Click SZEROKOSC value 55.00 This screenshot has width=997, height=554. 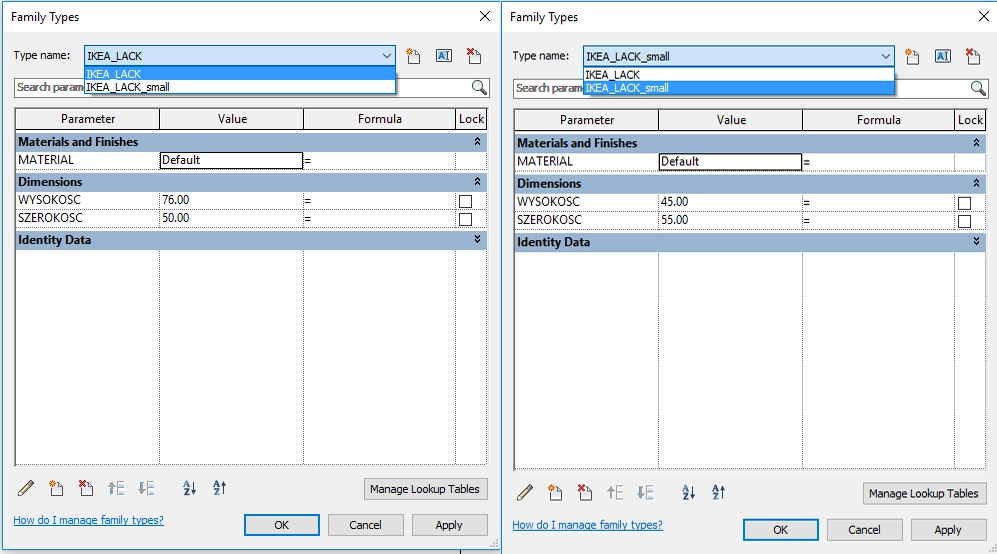click(731, 219)
